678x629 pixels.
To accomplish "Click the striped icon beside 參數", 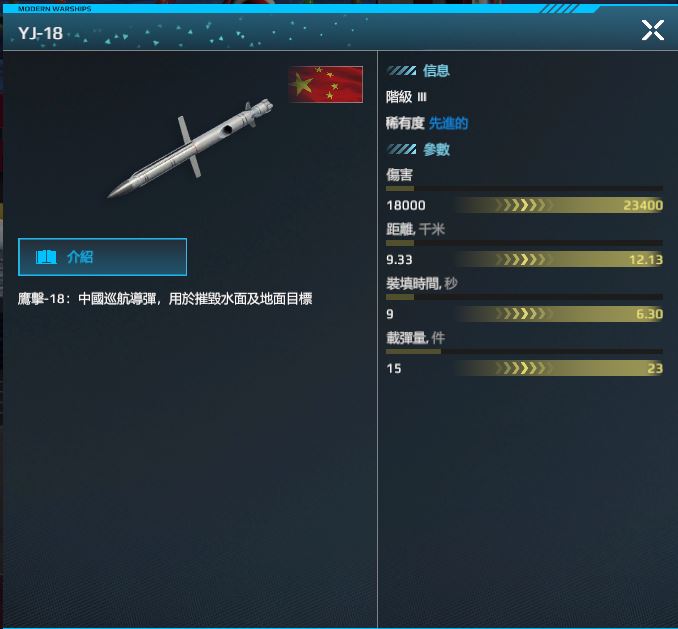I will click(401, 150).
